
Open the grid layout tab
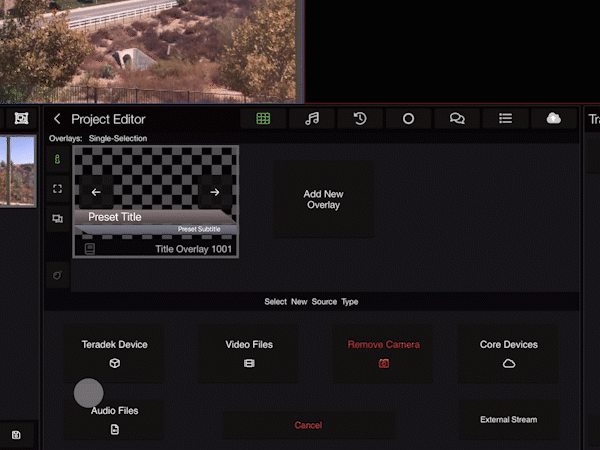(x=263, y=118)
